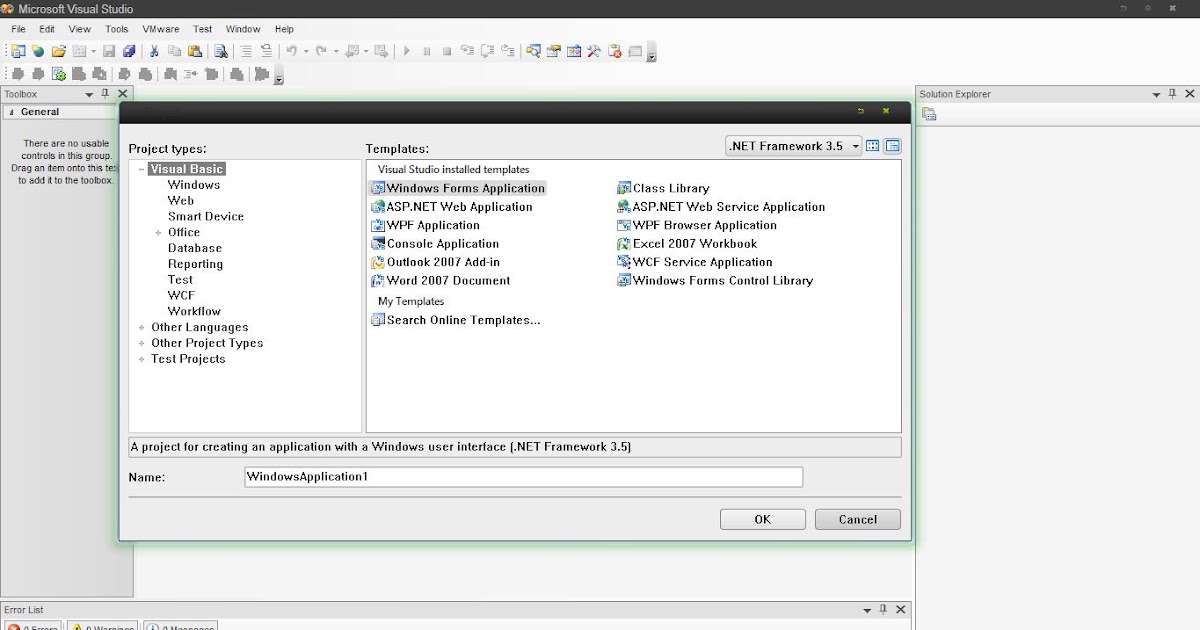Select the Console Application template

(x=435, y=244)
